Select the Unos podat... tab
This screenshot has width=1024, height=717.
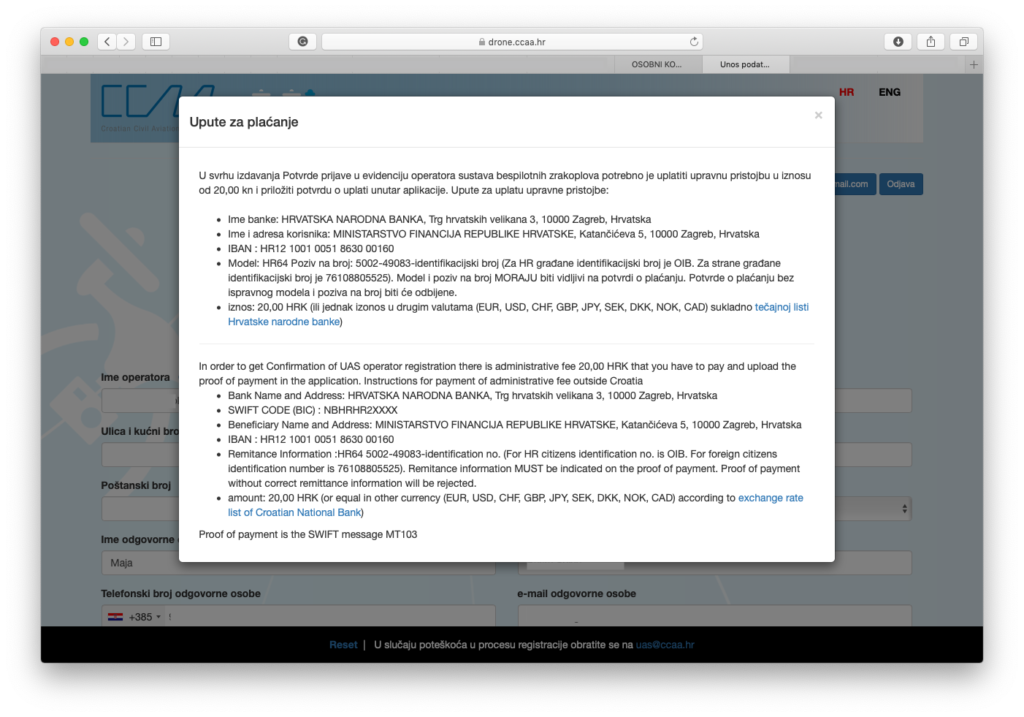pyautogui.click(x=745, y=64)
